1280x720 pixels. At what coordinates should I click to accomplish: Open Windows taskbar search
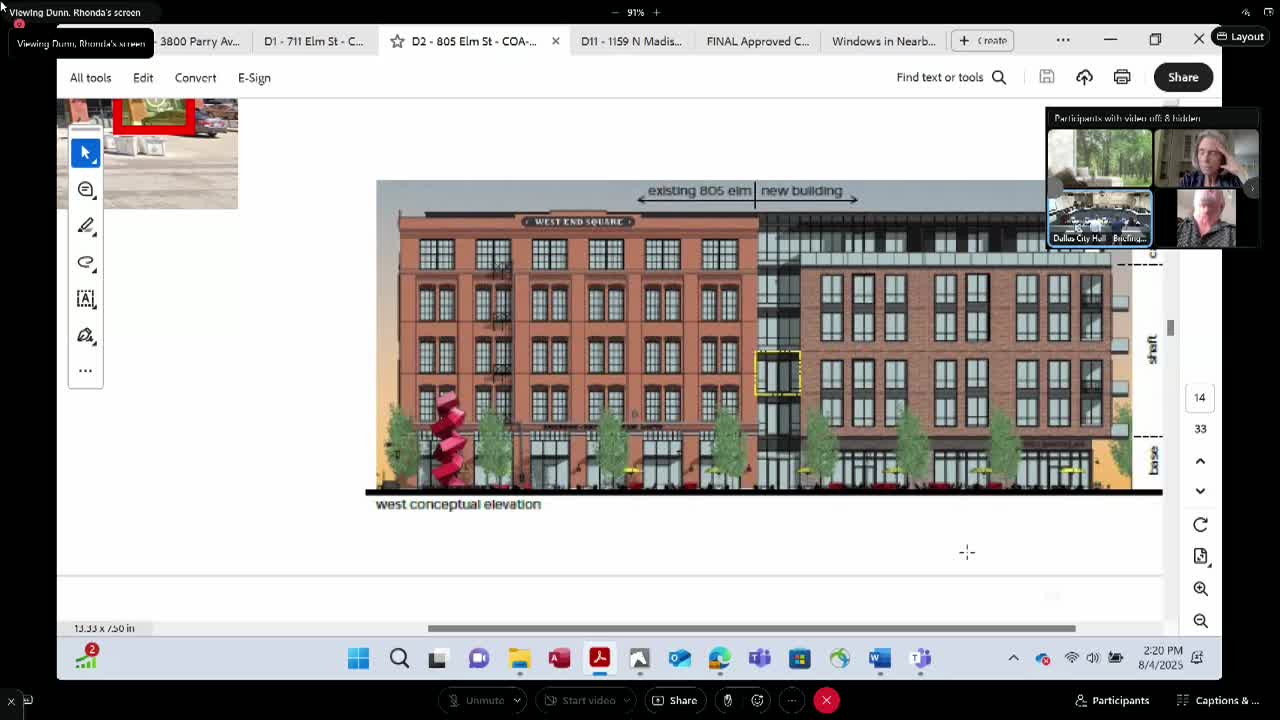coord(399,658)
